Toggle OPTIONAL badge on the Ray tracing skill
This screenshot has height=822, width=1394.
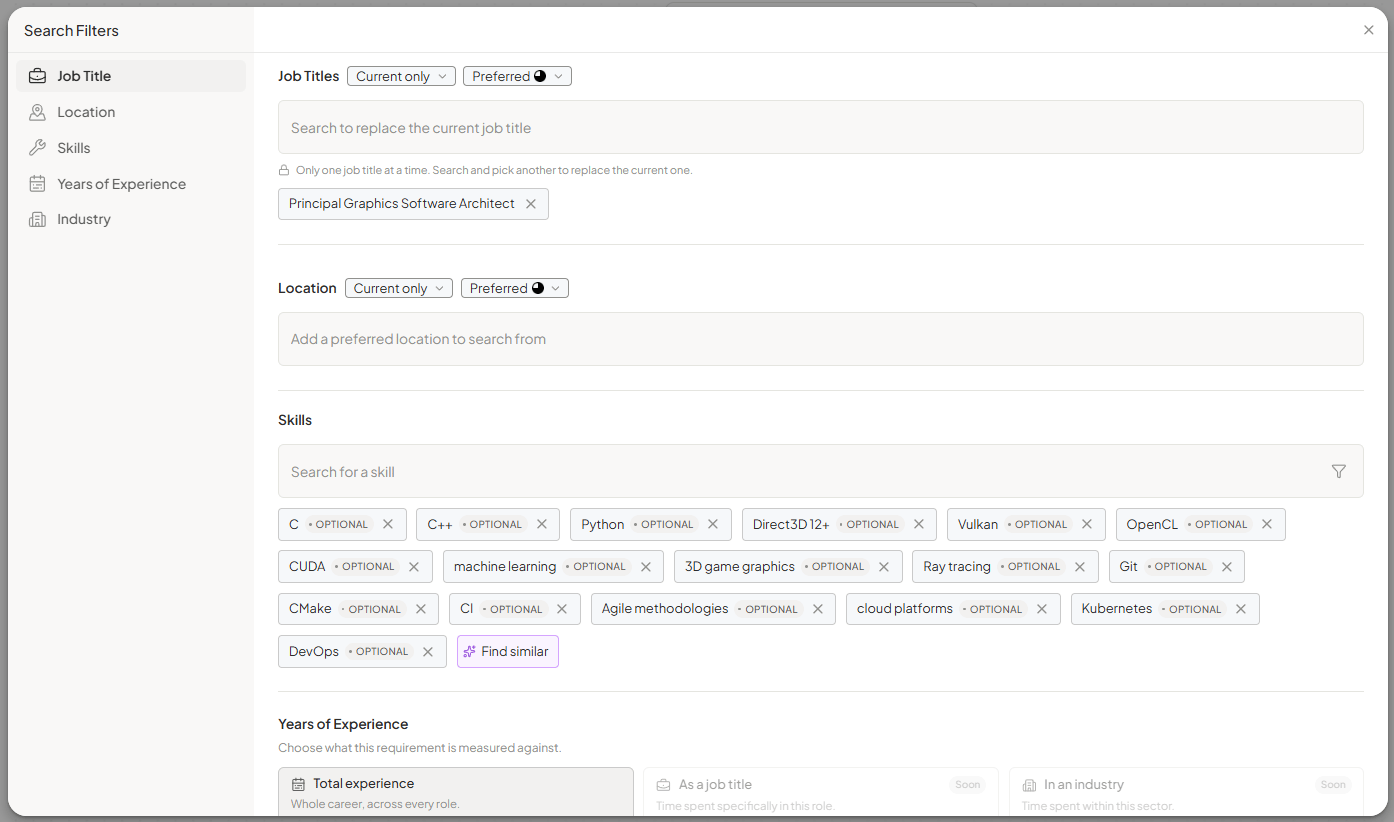click(1030, 567)
